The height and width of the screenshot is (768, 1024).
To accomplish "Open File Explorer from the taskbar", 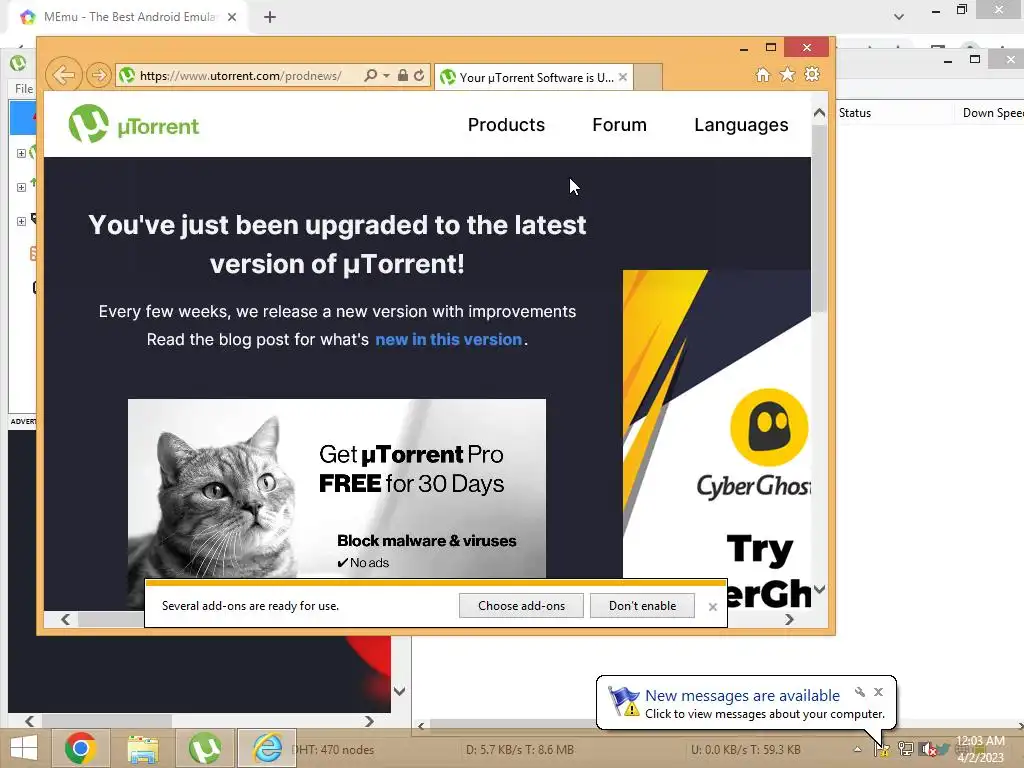I will click(x=143, y=748).
